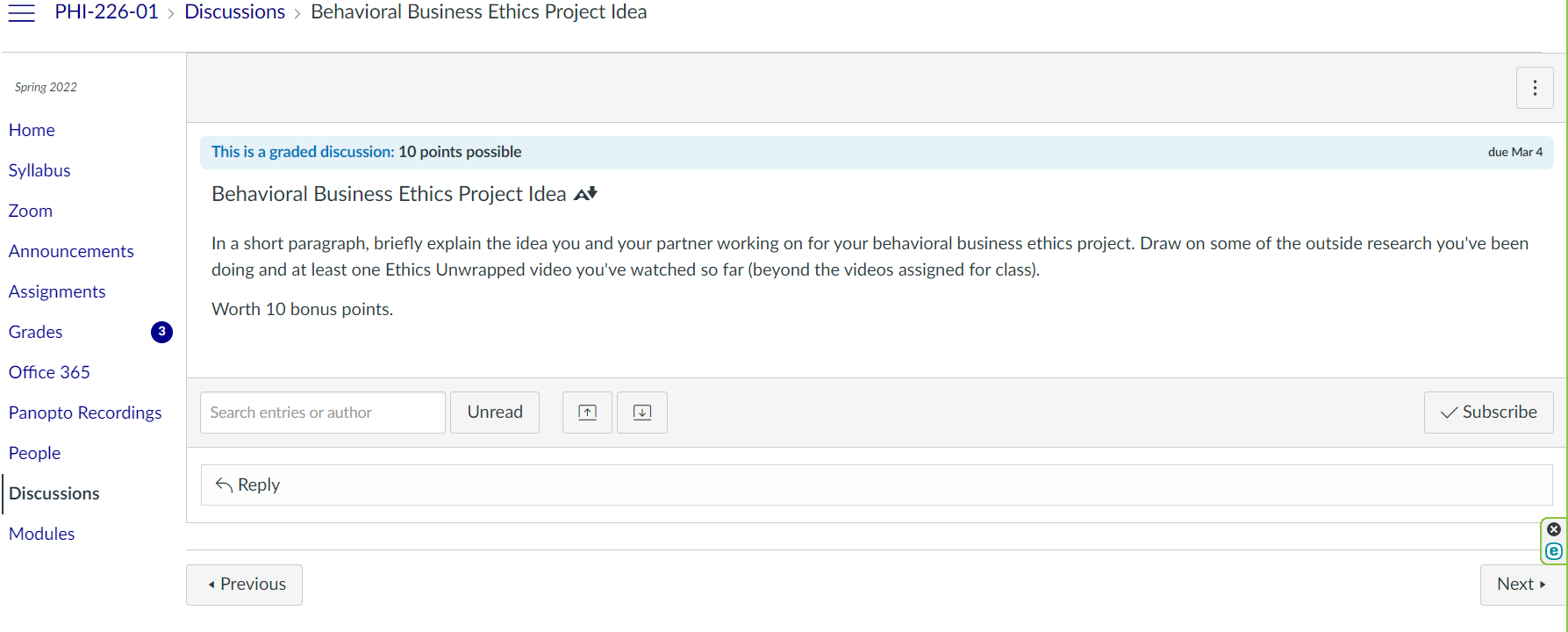Screen dimensions: 1568x632
Task: Click the PHI-226-01 breadcrumb link
Action: point(106,12)
